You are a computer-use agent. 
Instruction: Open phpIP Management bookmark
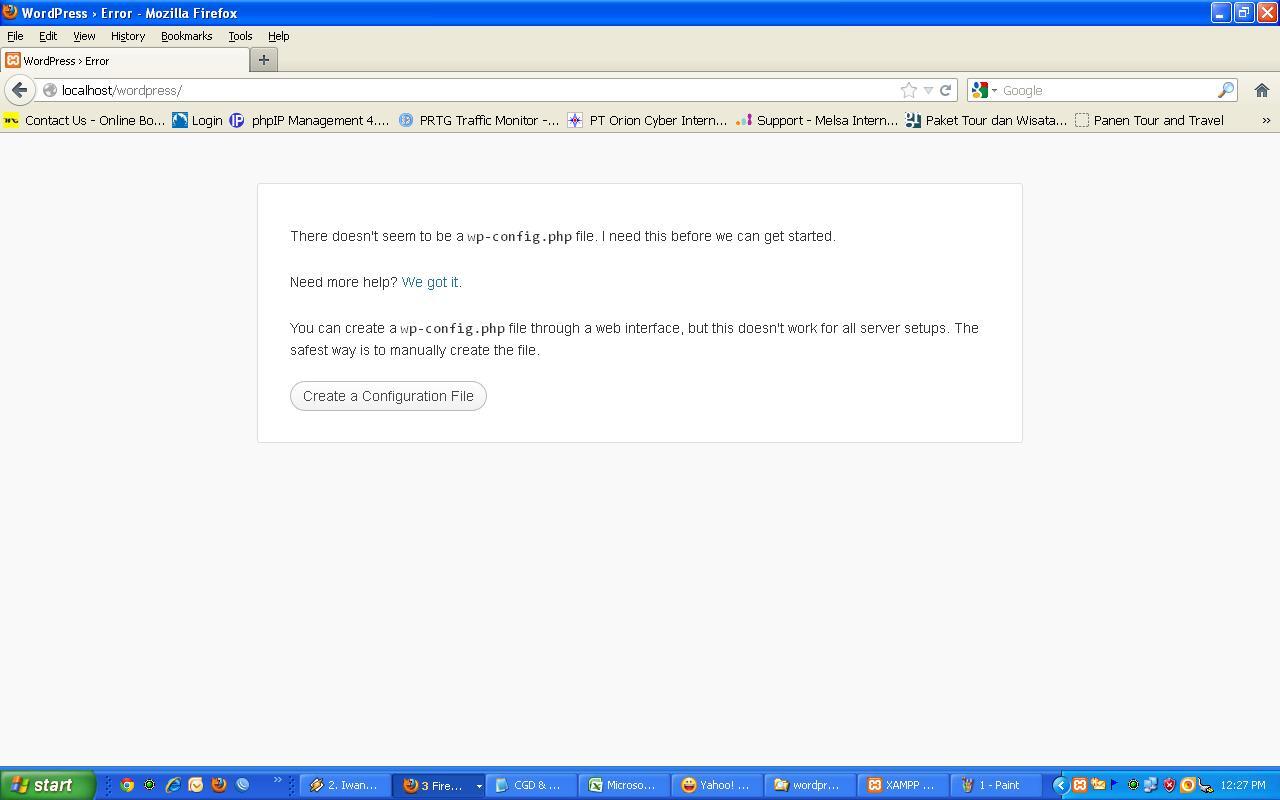309,120
